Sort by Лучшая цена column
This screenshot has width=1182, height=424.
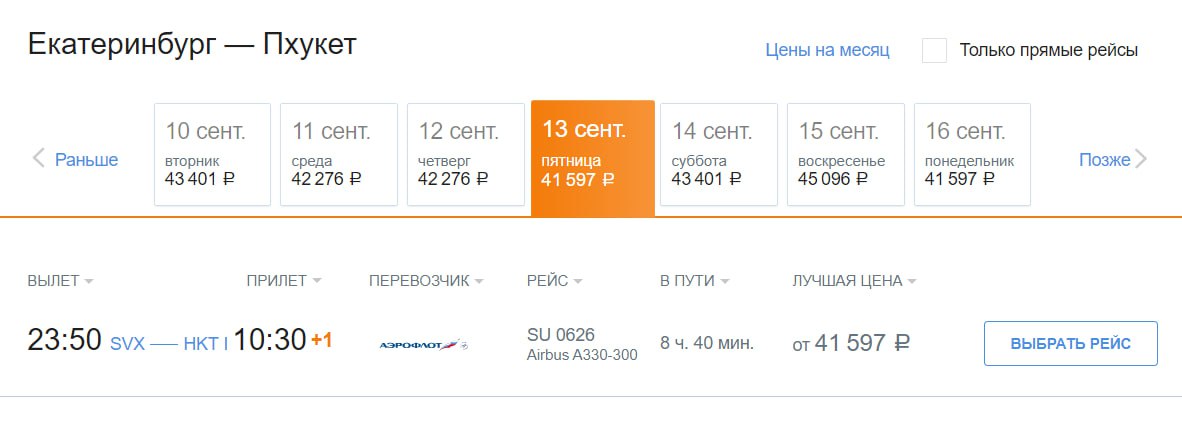(911, 281)
